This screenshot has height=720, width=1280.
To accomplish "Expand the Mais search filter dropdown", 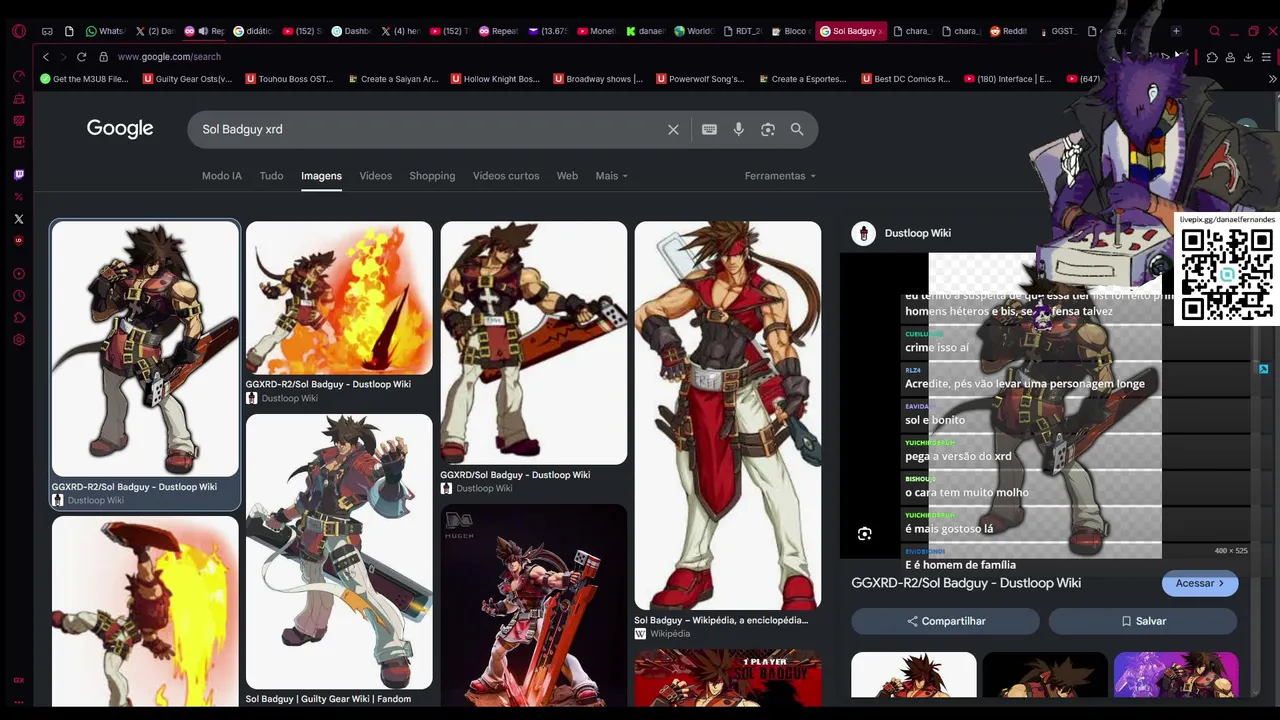I will (612, 176).
